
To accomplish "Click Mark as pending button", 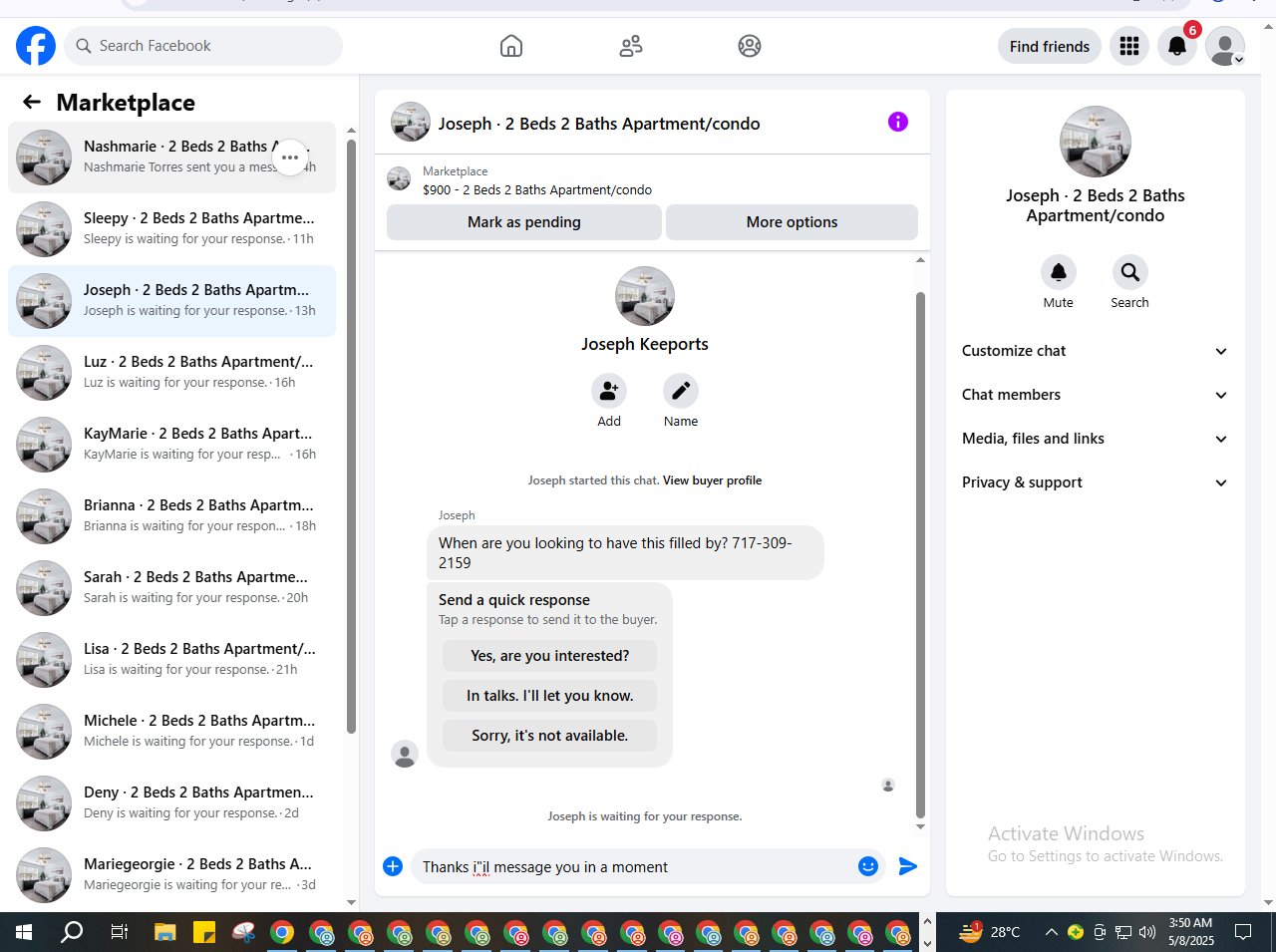I will point(524,222).
